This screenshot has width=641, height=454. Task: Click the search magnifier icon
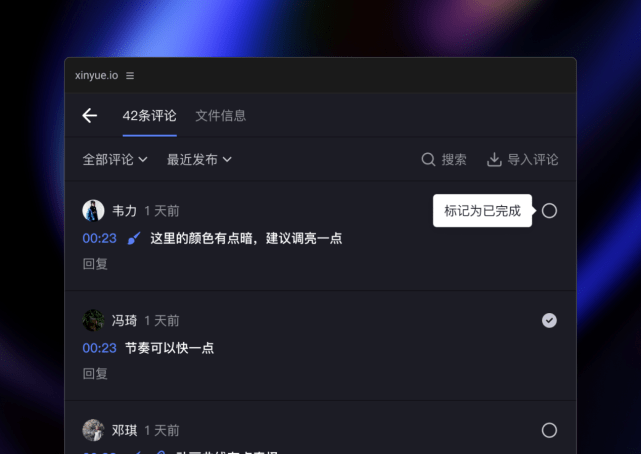(428, 159)
